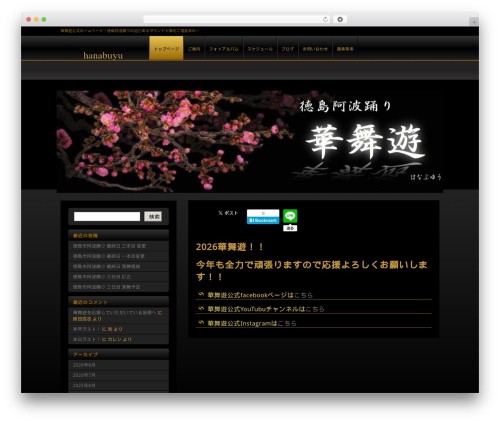Open recent post 最終日 二本目 変更
Screen dimensions: 500x423
click(x=109, y=246)
